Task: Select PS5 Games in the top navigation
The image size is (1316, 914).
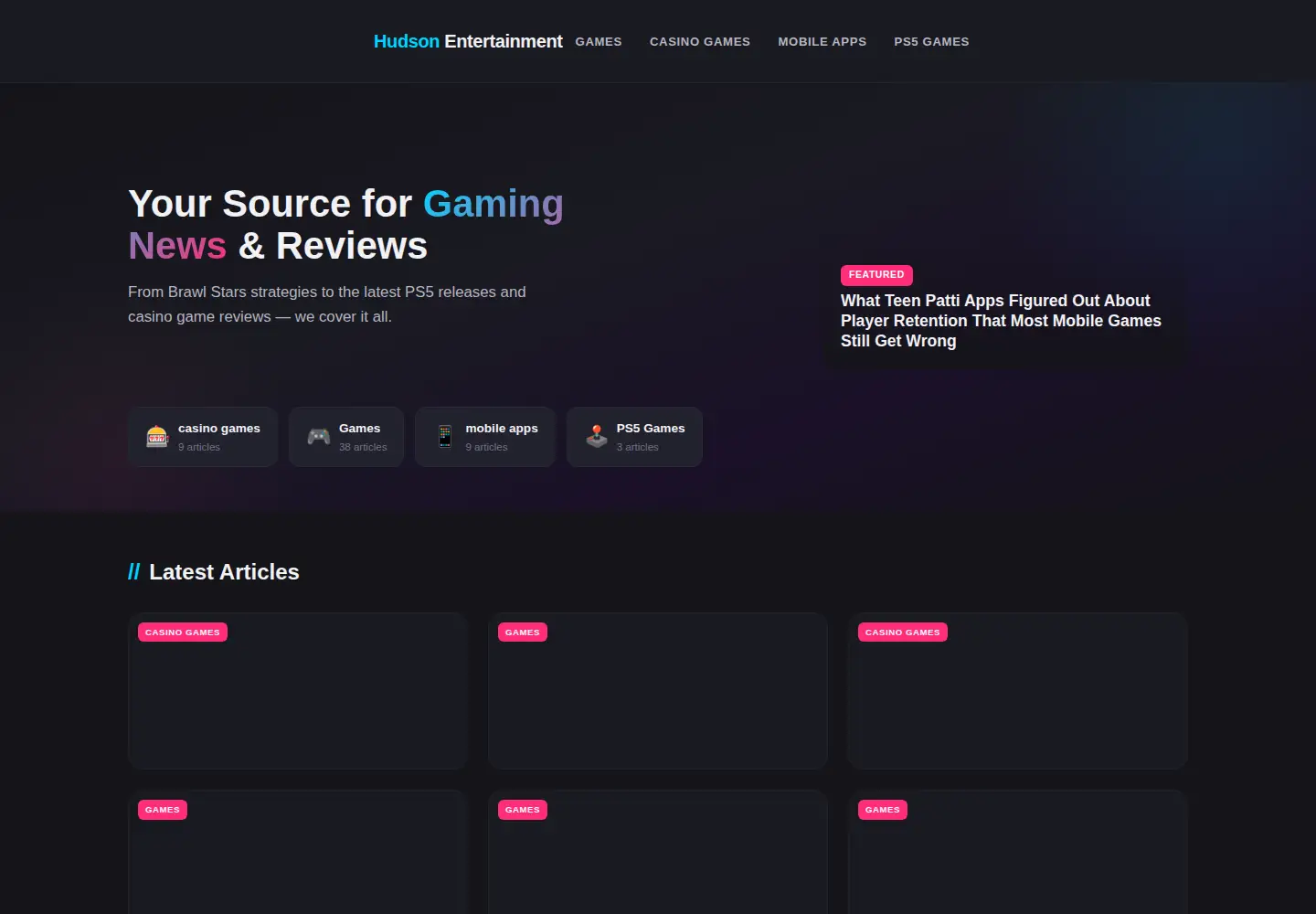Action: click(x=931, y=42)
